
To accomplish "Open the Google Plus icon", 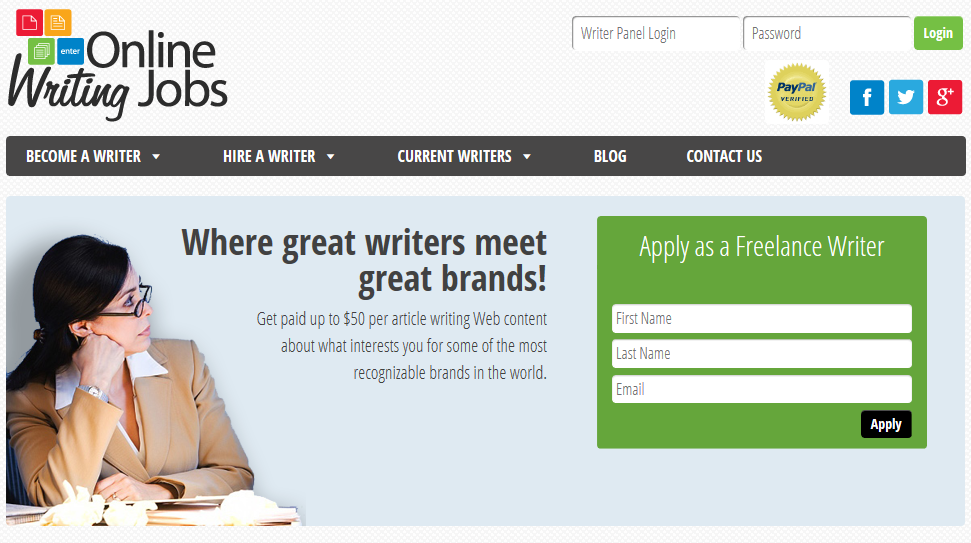I will point(944,97).
